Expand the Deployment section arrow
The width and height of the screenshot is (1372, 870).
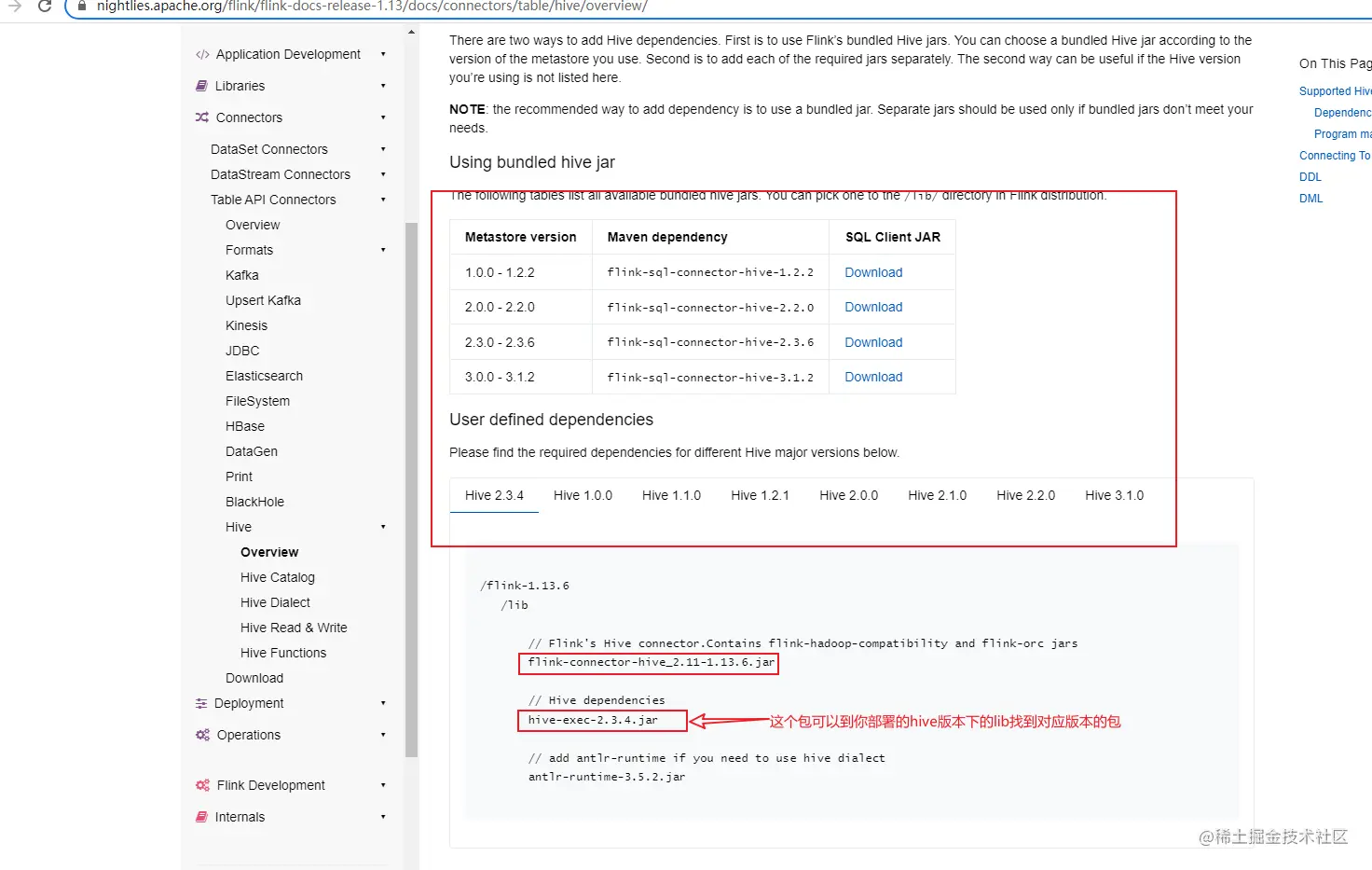(383, 703)
